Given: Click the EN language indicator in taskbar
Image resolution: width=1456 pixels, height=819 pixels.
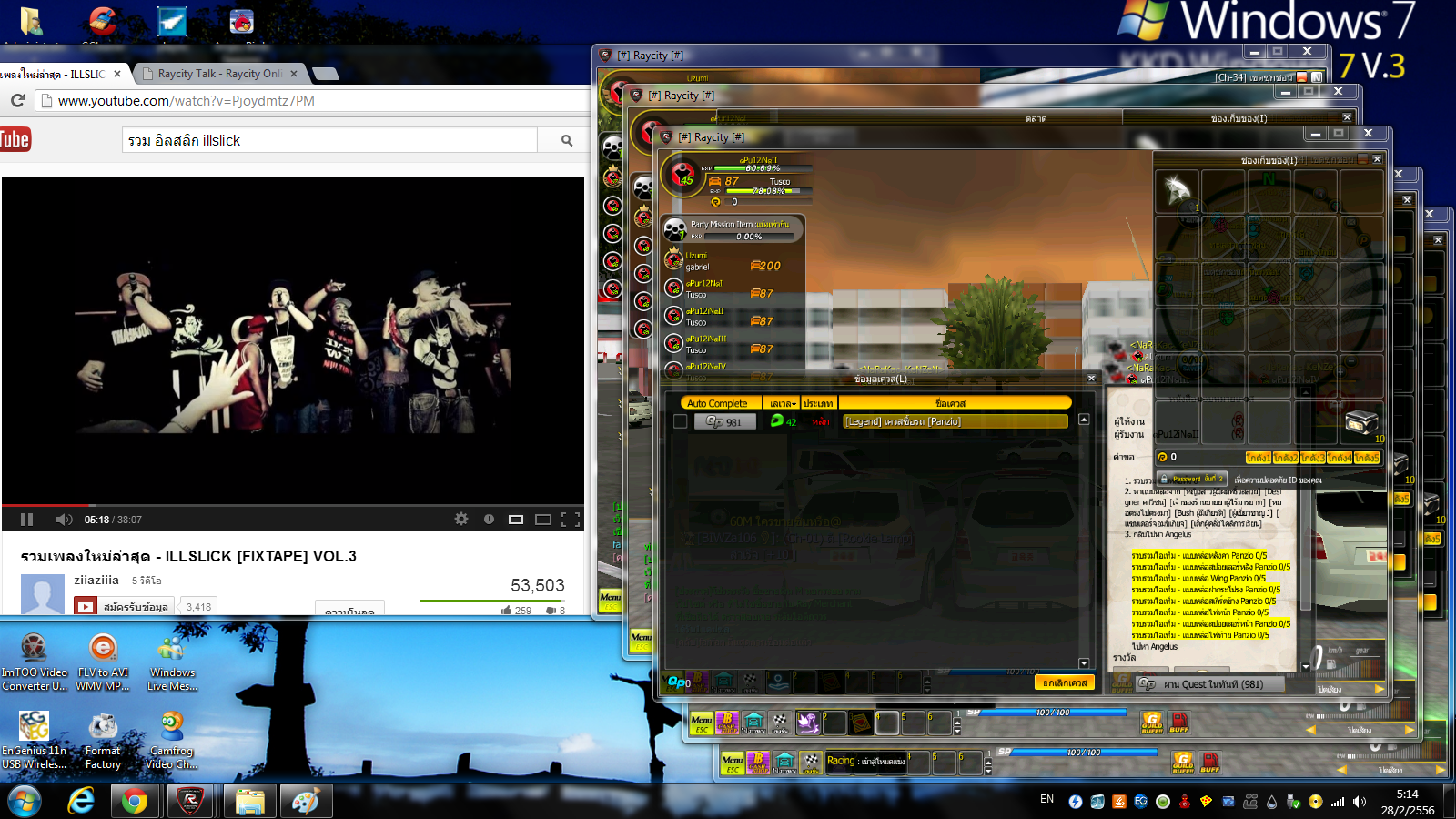Looking at the screenshot, I should (x=1046, y=799).
